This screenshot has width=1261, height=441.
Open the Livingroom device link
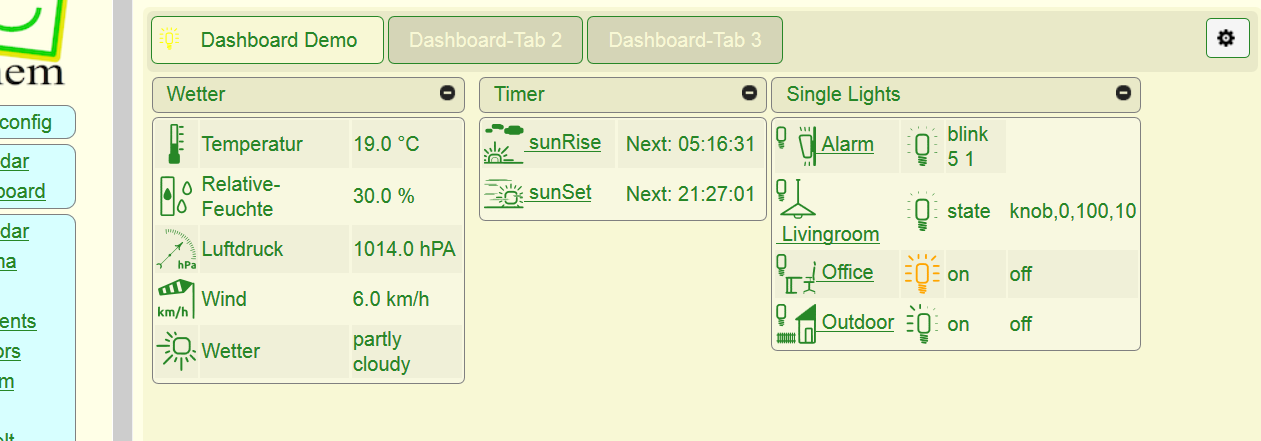(x=830, y=234)
